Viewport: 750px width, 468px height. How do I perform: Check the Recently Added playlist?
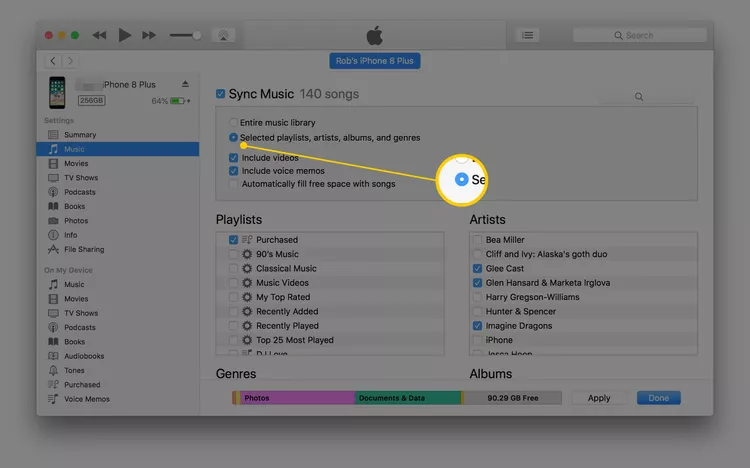click(233, 312)
